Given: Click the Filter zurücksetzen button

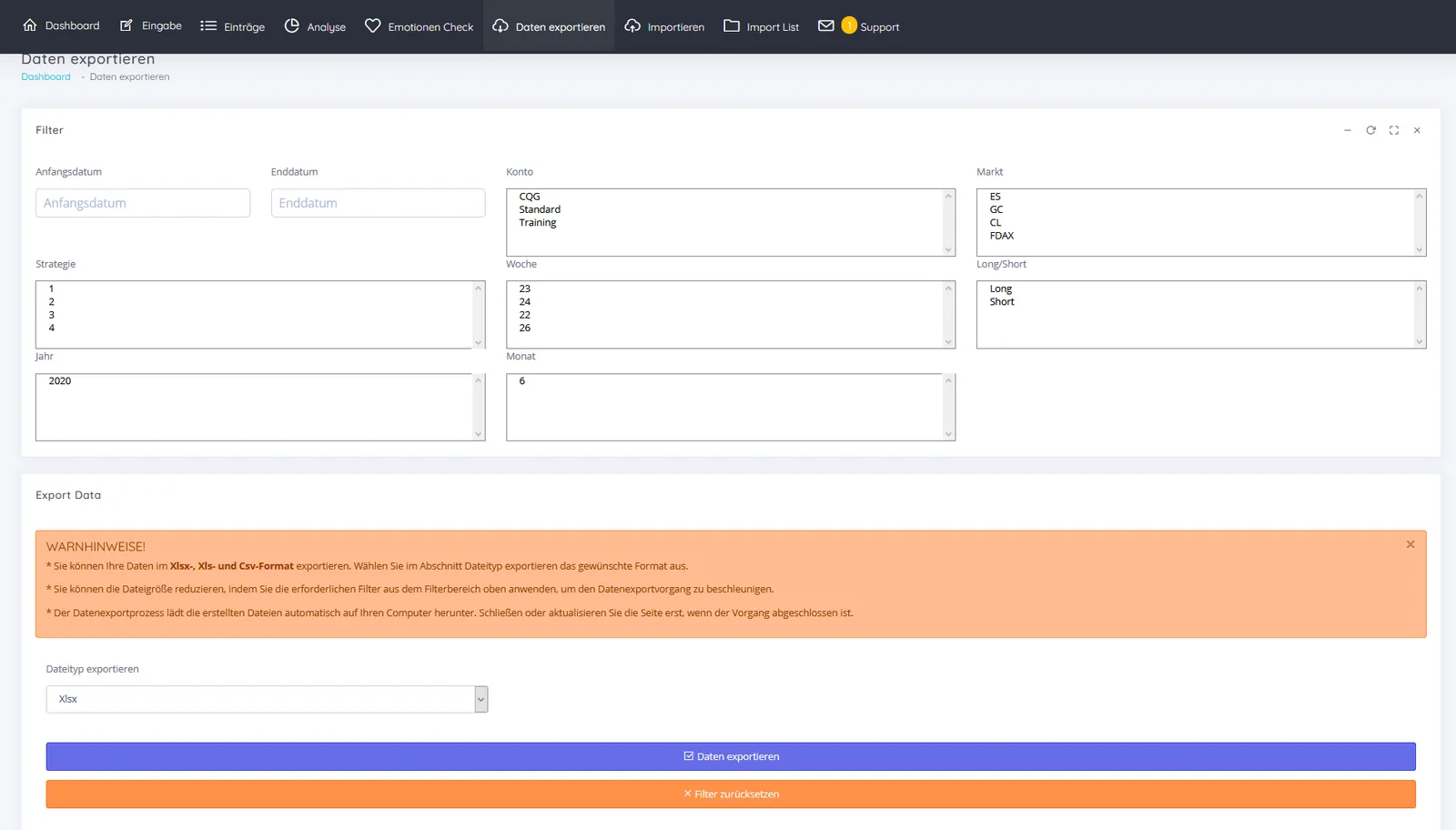Looking at the screenshot, I should 731,794.
